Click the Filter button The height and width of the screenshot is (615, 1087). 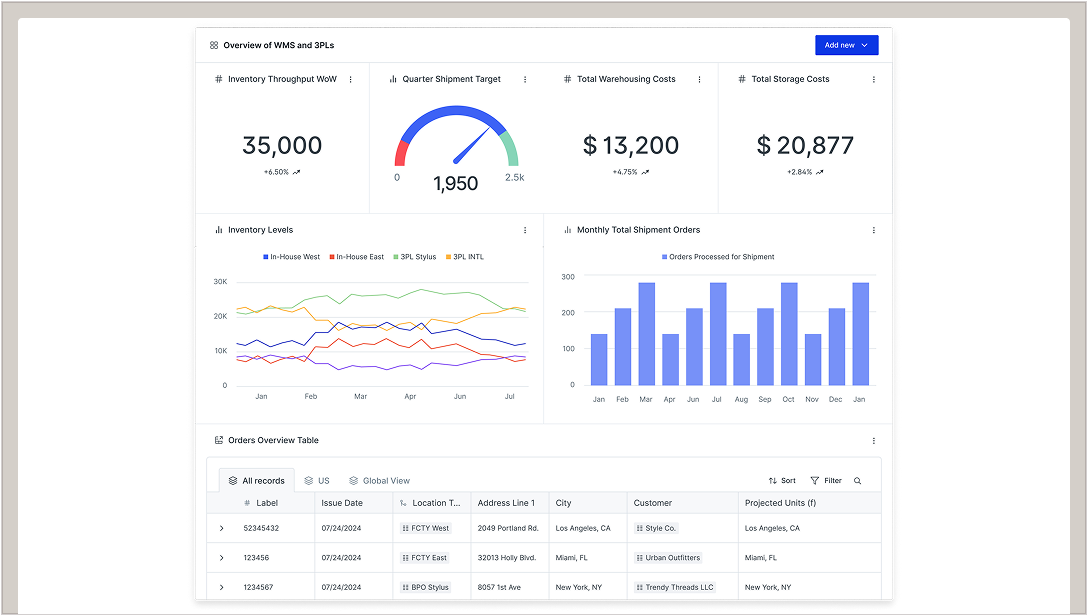[826, 481]
